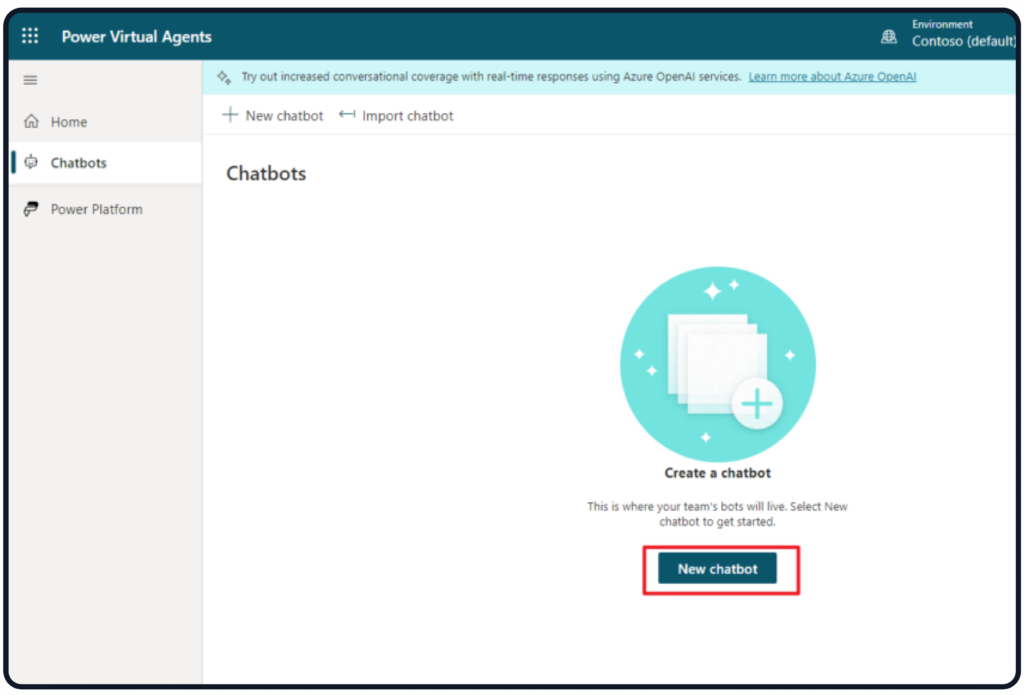The width and height of the screenshot is (1024, 695).
Task: Click the Create a chatbot caption
Action: coord(717,473)
